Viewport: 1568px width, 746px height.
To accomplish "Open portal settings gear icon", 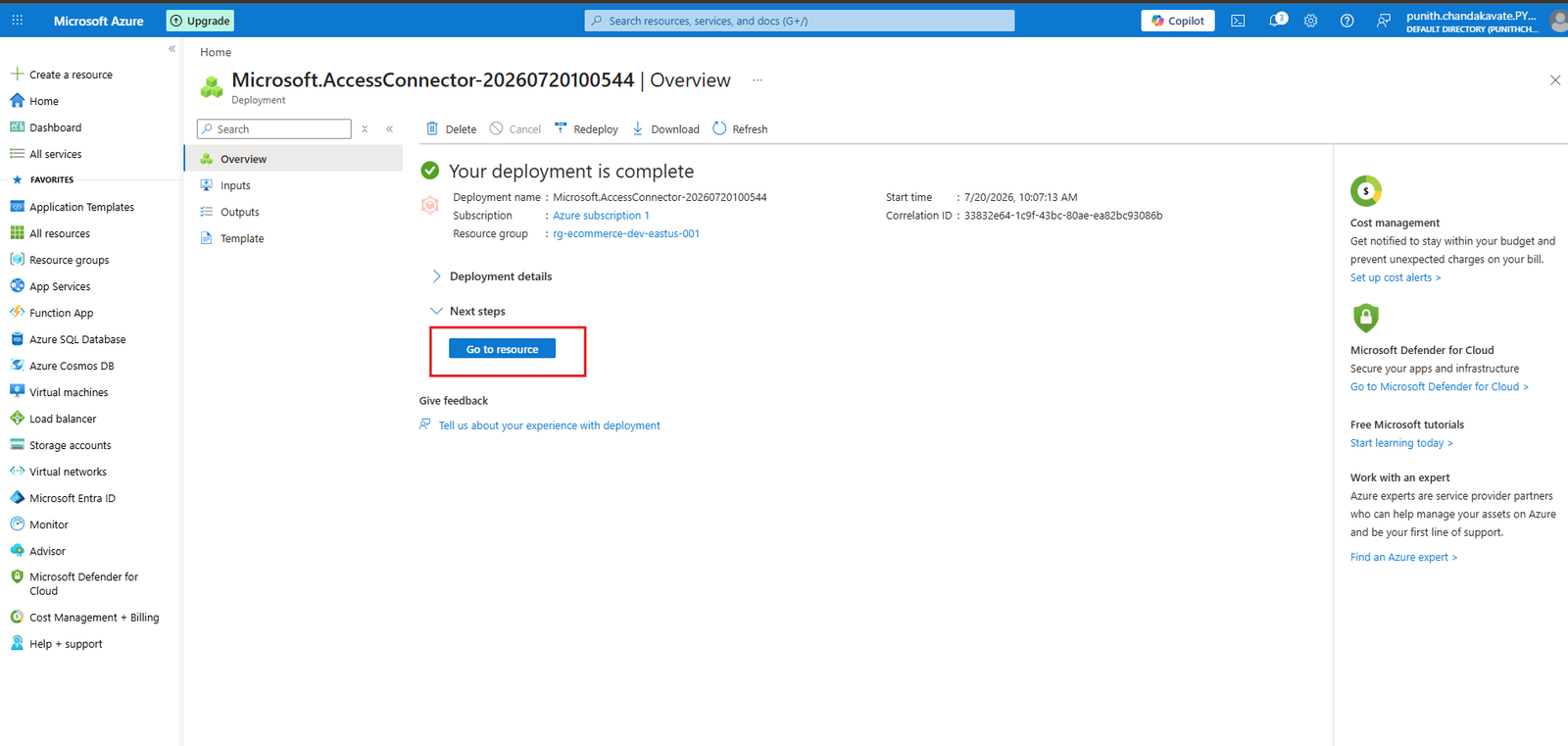I will pos(1310,21).
